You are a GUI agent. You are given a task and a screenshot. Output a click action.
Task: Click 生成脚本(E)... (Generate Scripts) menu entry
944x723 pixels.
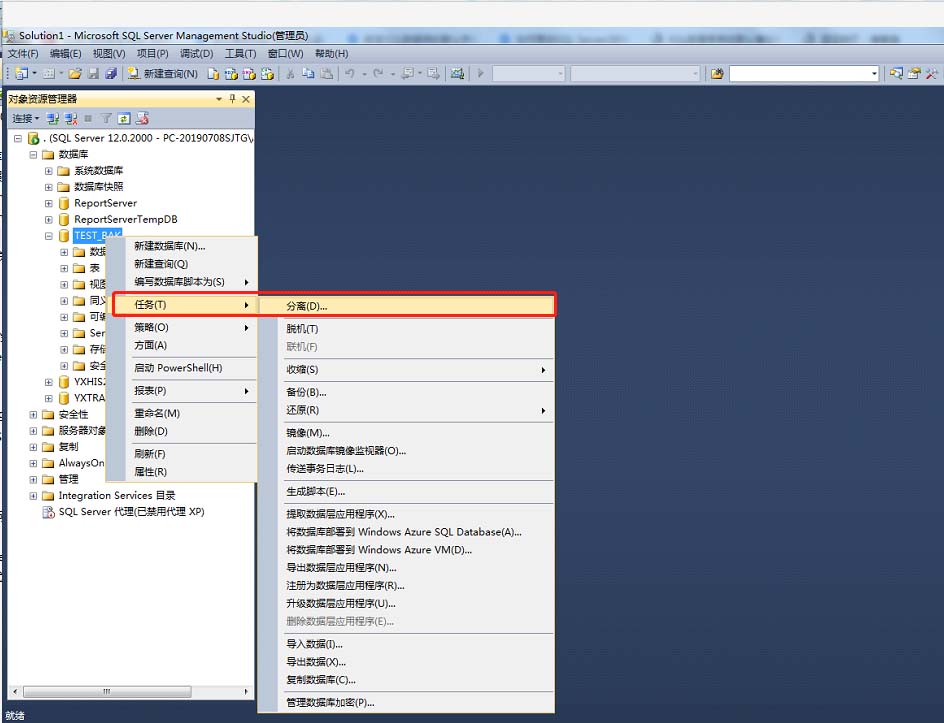pyautogui.click(x=315, y=491)
